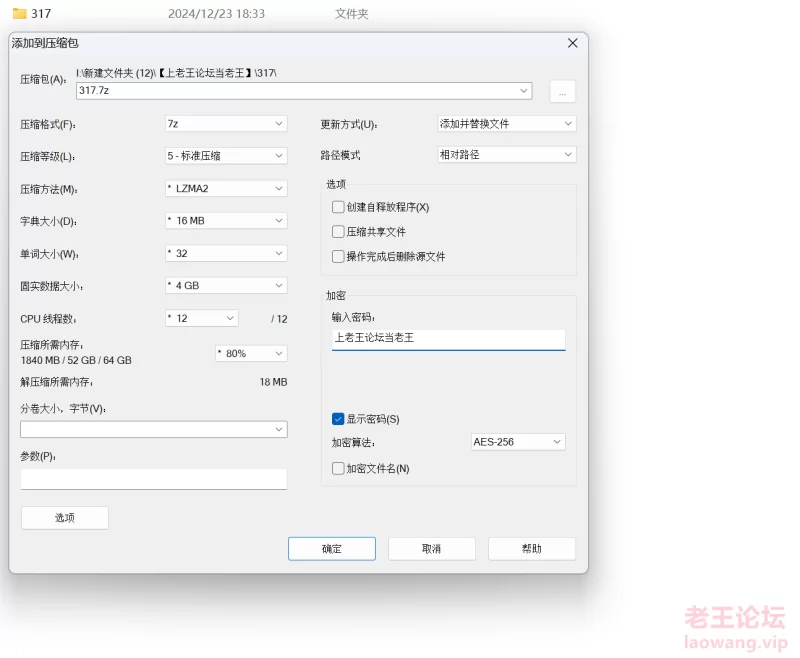
Task: Uncheck the 显示密码 checkbox
Action: (338, 419)
